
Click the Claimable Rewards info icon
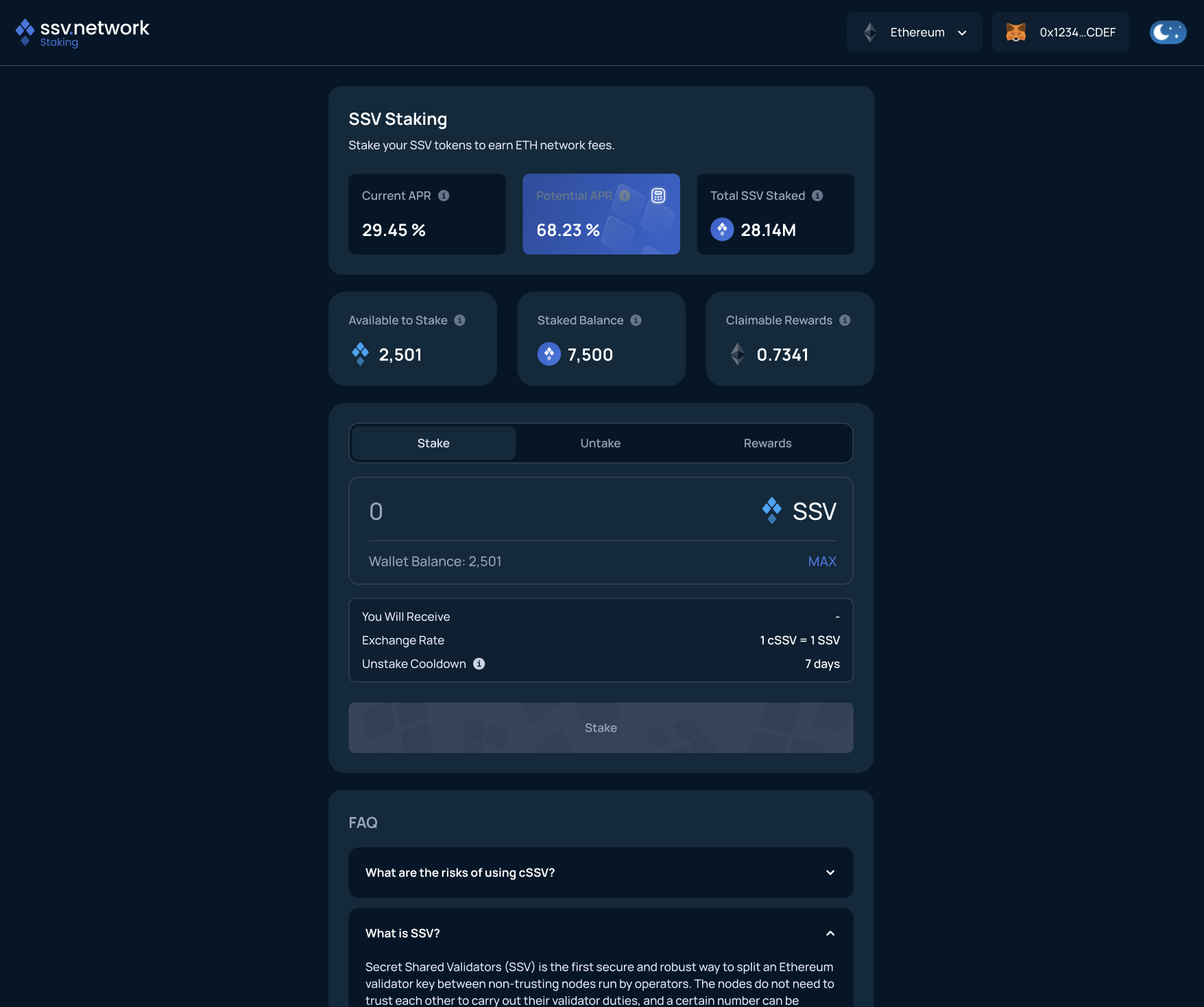(x=845, y=320)
